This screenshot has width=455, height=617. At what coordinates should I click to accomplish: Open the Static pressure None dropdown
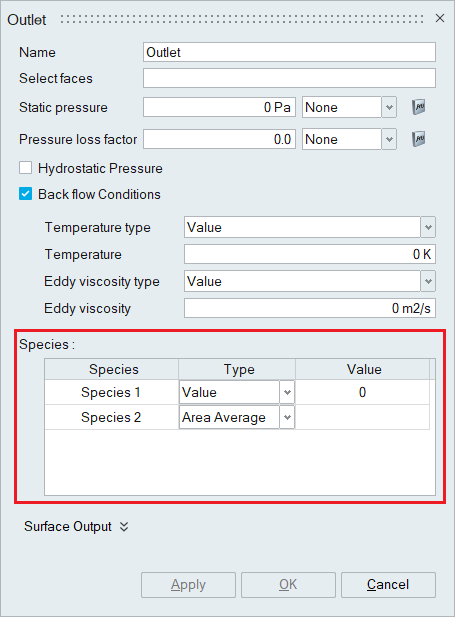click(x=349, y=107)
